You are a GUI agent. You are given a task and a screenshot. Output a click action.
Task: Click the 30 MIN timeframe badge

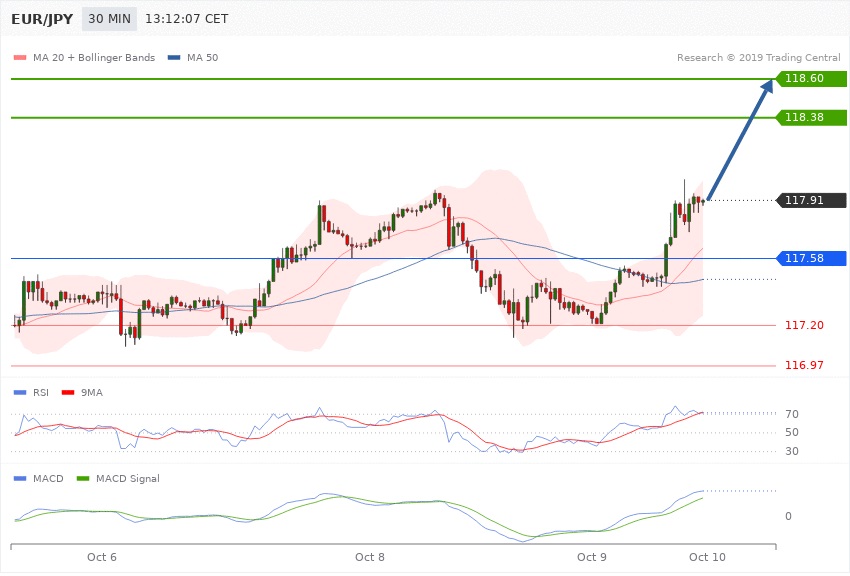[110, 19]
